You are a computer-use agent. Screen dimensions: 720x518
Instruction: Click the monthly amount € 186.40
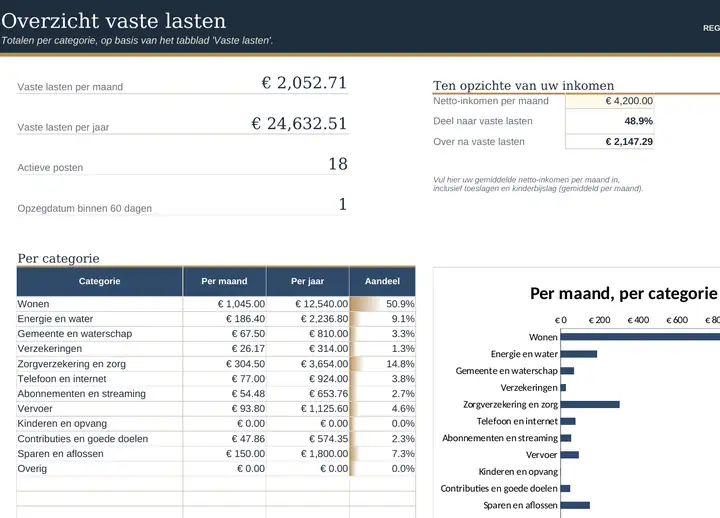[224, 319]
